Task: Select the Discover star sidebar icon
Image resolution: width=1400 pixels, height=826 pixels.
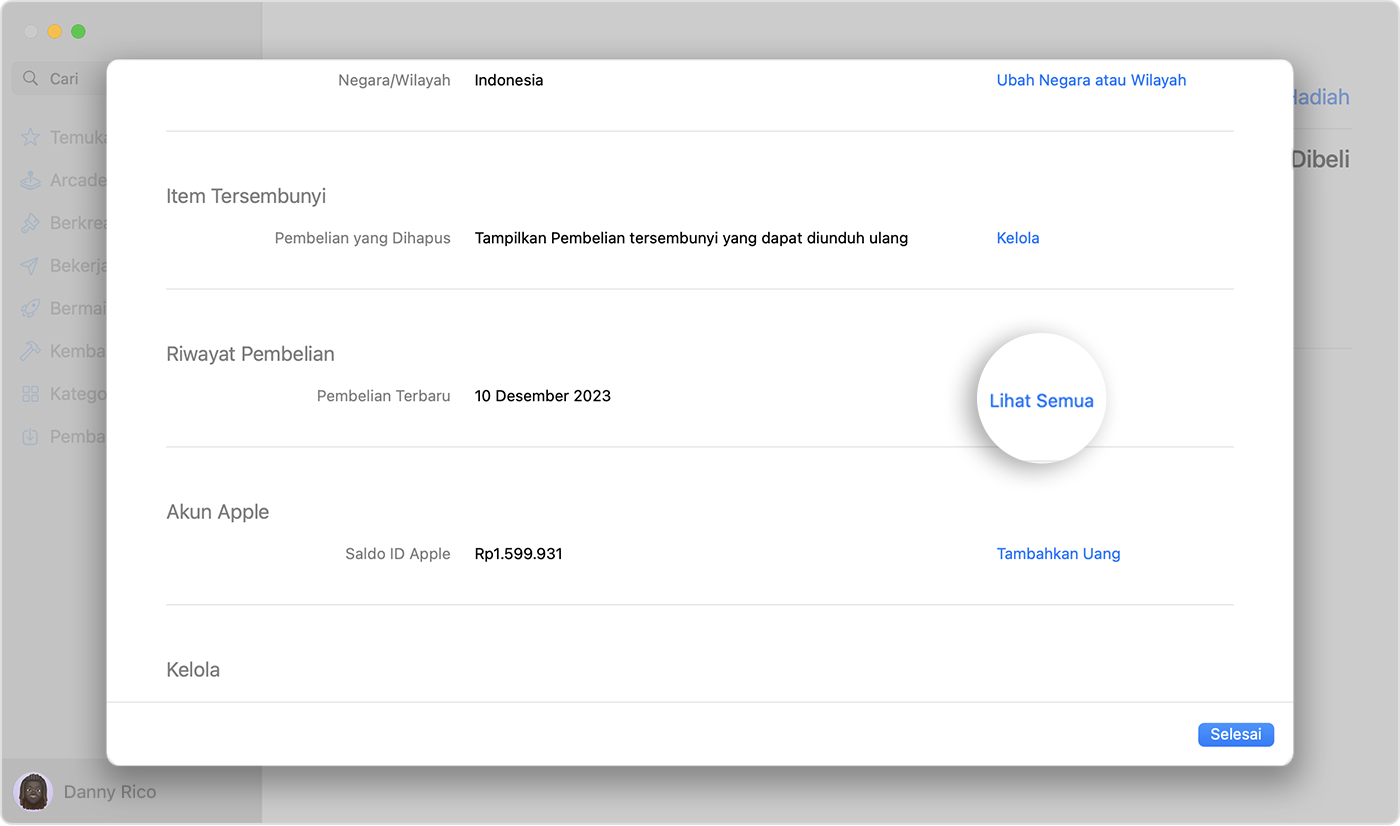Action: (x=31, y=137)
